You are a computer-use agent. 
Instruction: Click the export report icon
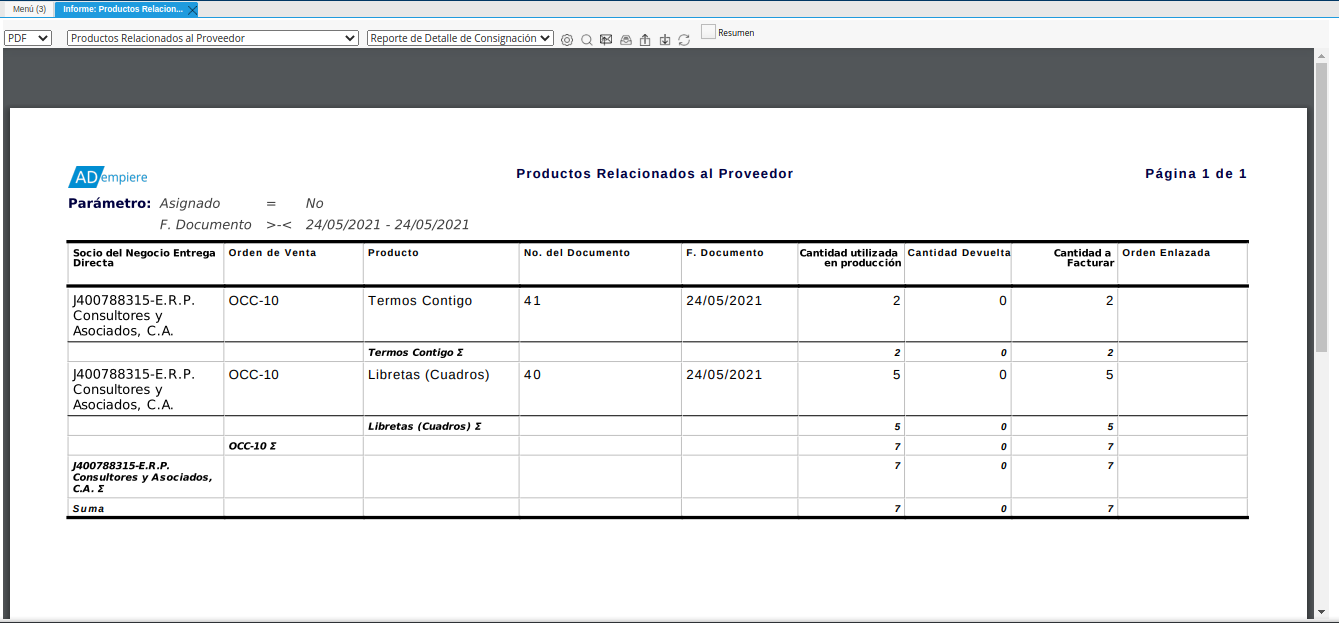point(645,39)
